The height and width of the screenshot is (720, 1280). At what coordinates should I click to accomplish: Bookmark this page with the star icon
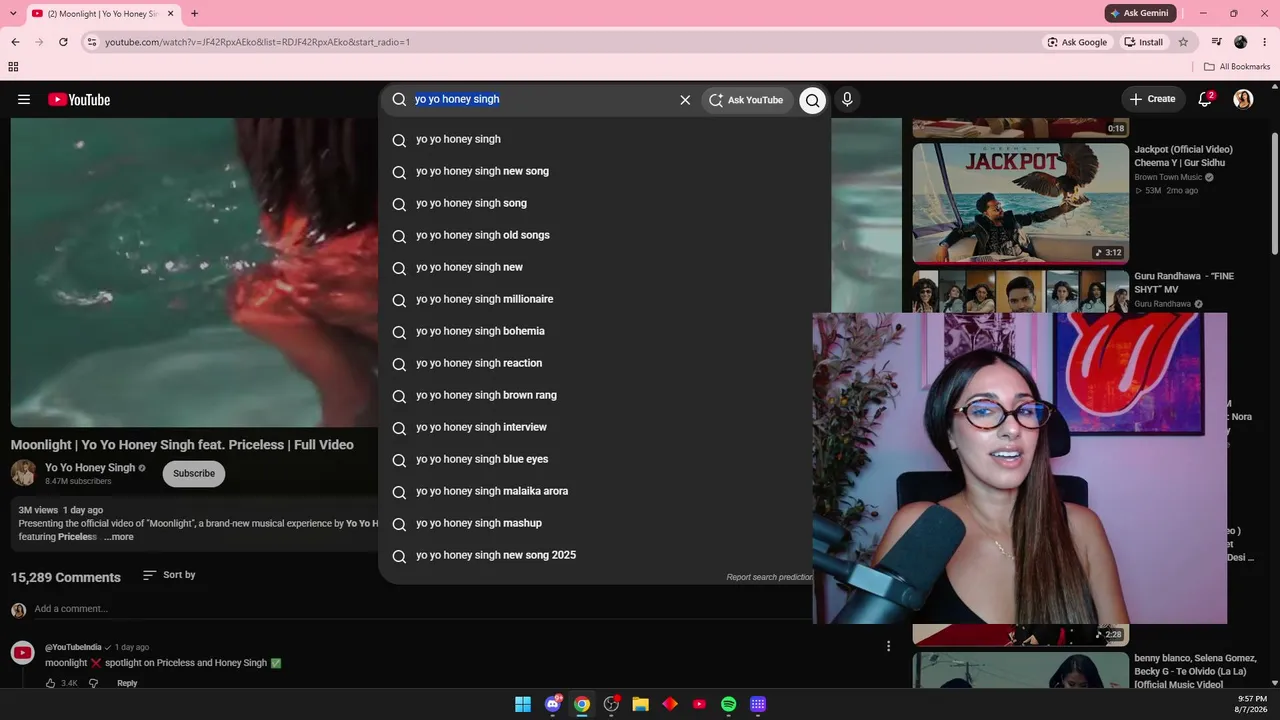pos(1183,42)
